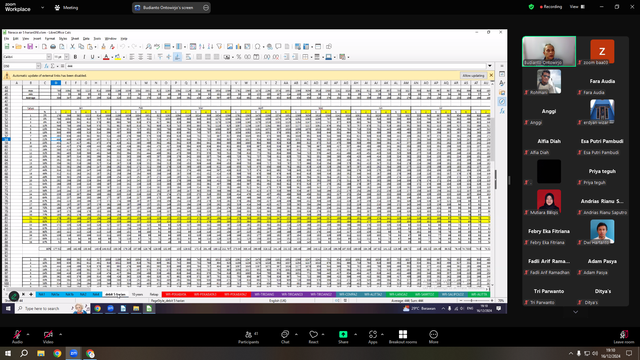Toggle Underline formatting in Calc

(93, 57)
